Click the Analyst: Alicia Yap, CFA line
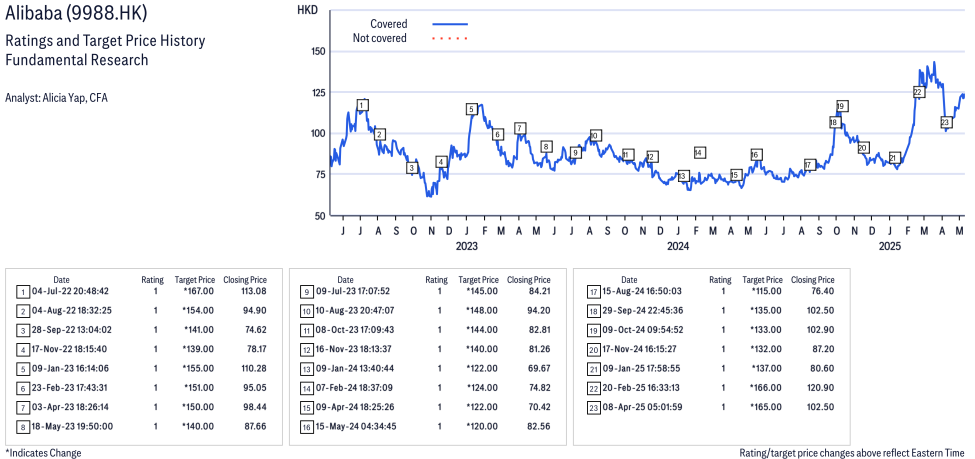Image resolution: width=975 pixels, height=459 pixels. coord(56,98)
